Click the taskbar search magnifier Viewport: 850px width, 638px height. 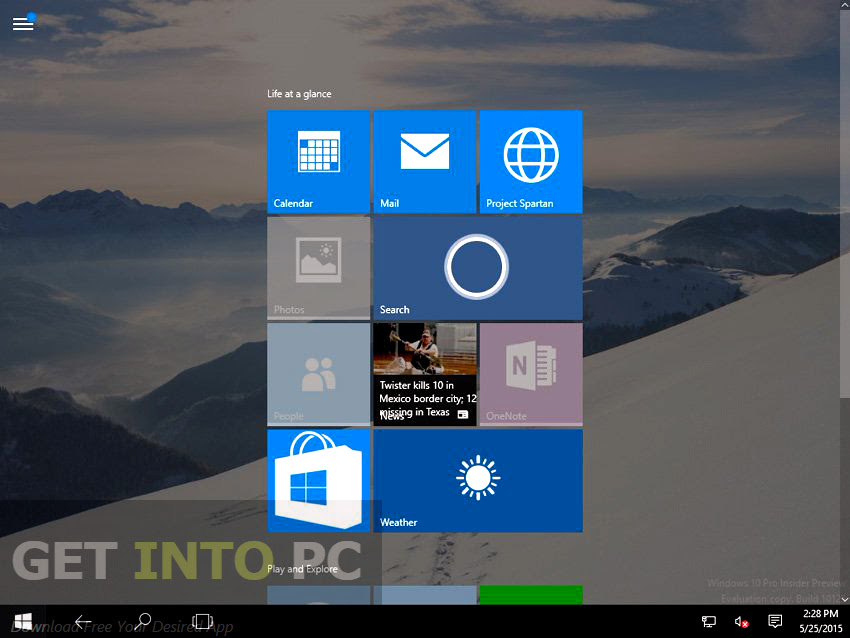click(144, 621)
